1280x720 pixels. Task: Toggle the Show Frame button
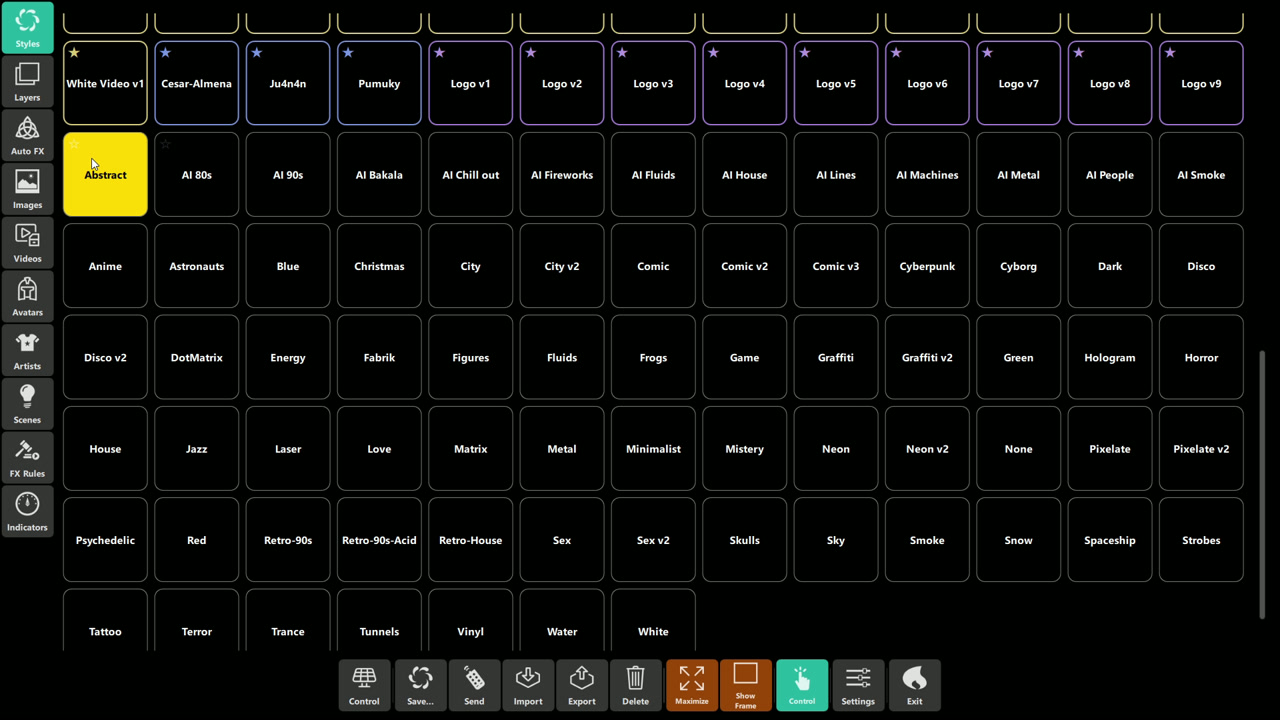[746, 685]
